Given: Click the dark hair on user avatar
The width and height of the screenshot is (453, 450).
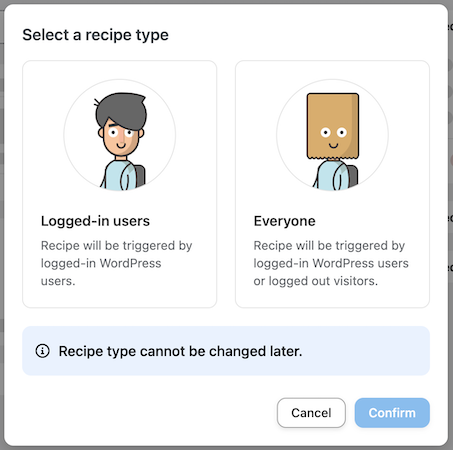Looking at the screenshot, I should coord(121,109).
